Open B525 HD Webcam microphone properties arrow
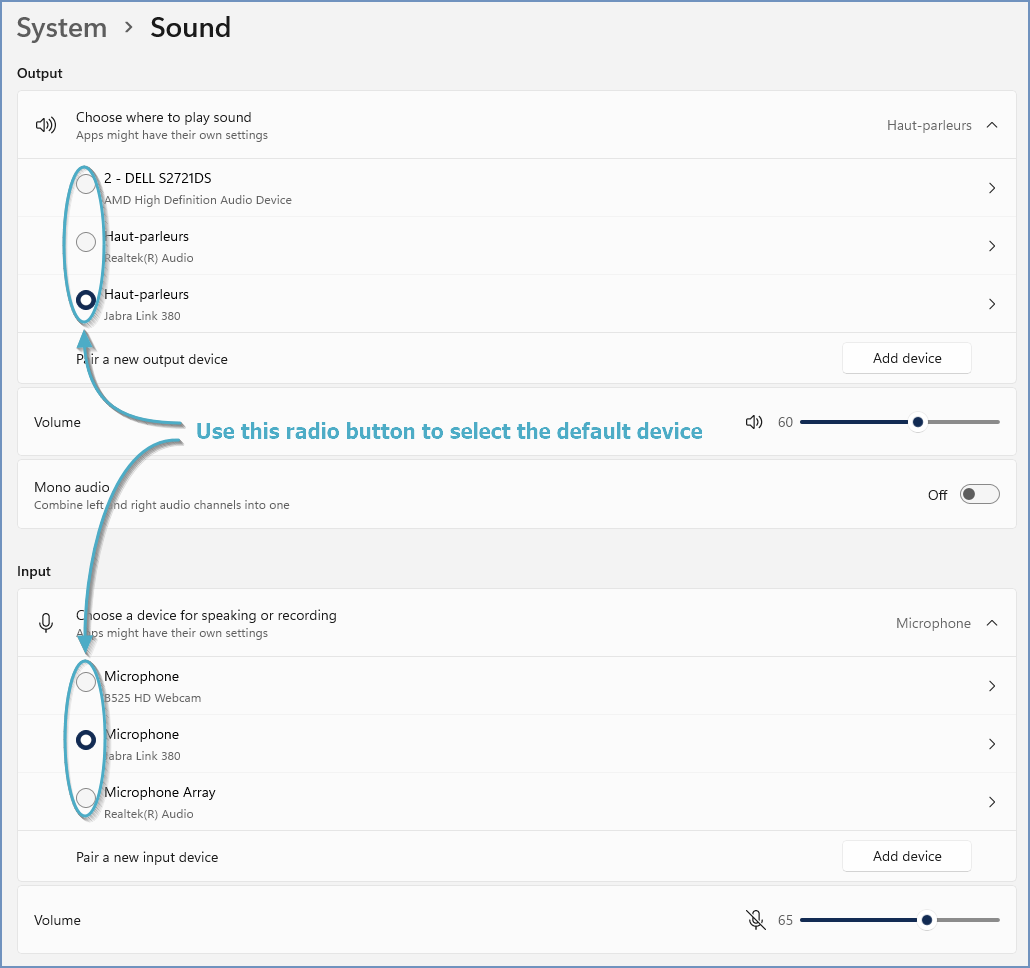Image resolution: width=1030 pixels, height=968 pixels. click(x=992, y=686)
